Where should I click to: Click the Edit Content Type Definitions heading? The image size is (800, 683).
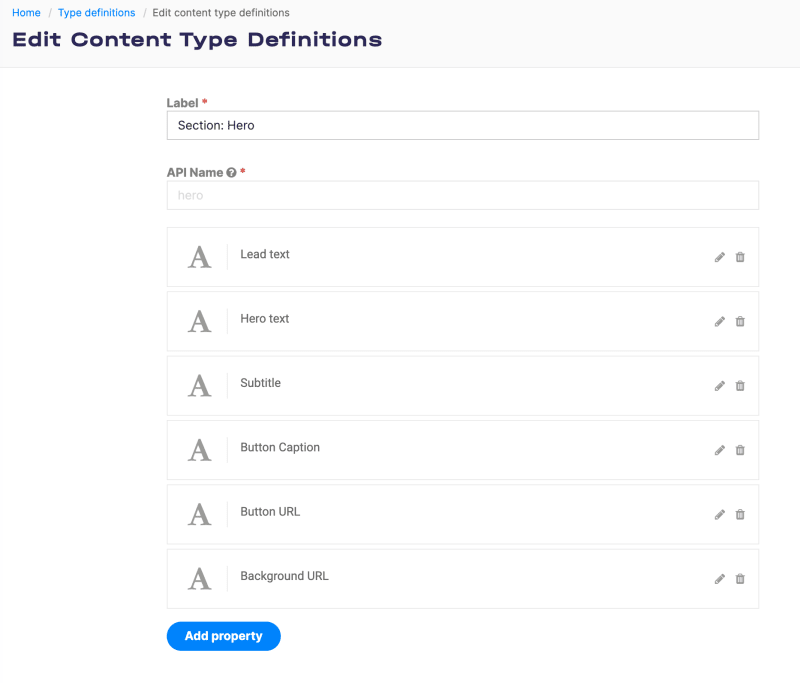pos(197,40)
